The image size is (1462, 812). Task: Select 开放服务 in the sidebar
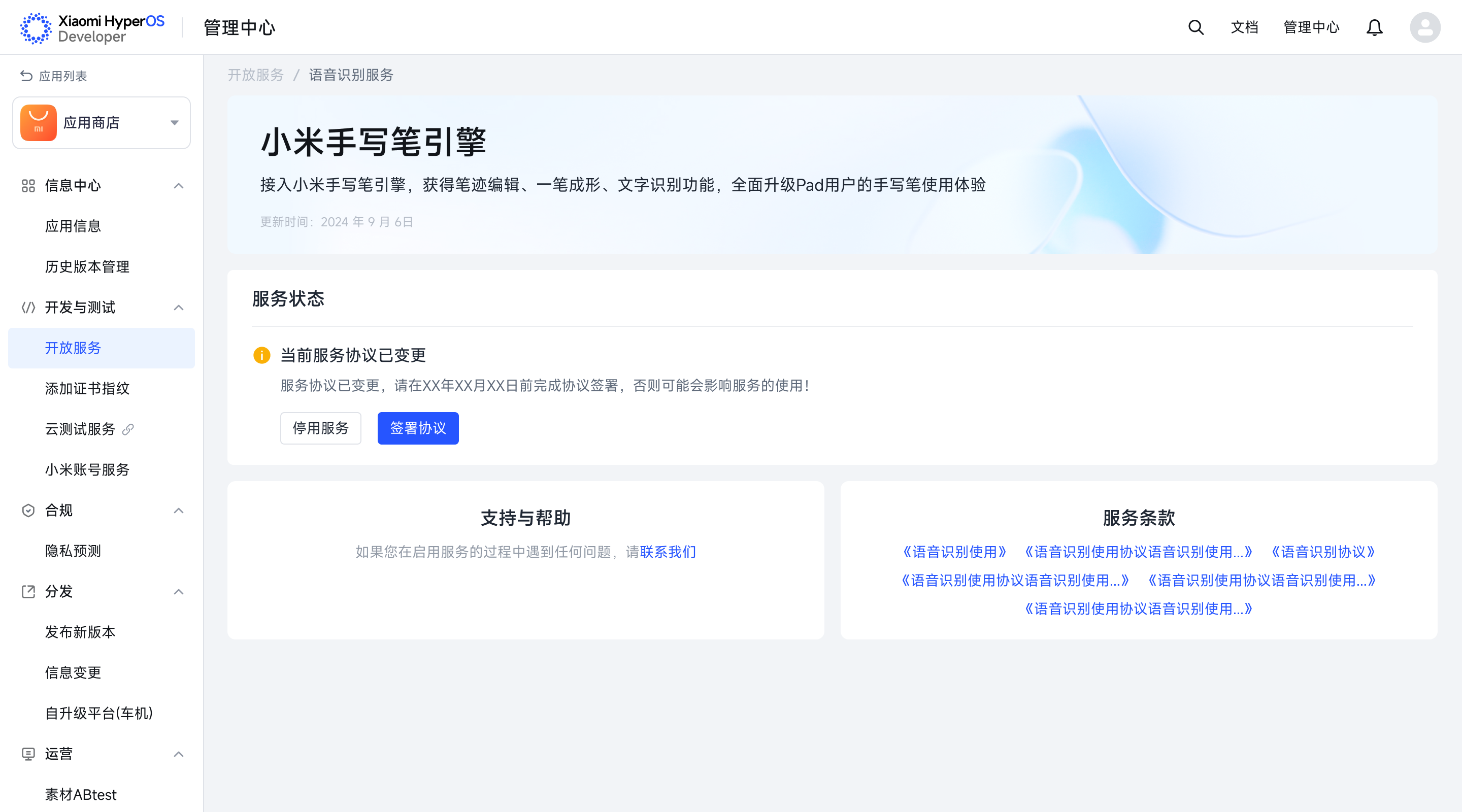102,348
